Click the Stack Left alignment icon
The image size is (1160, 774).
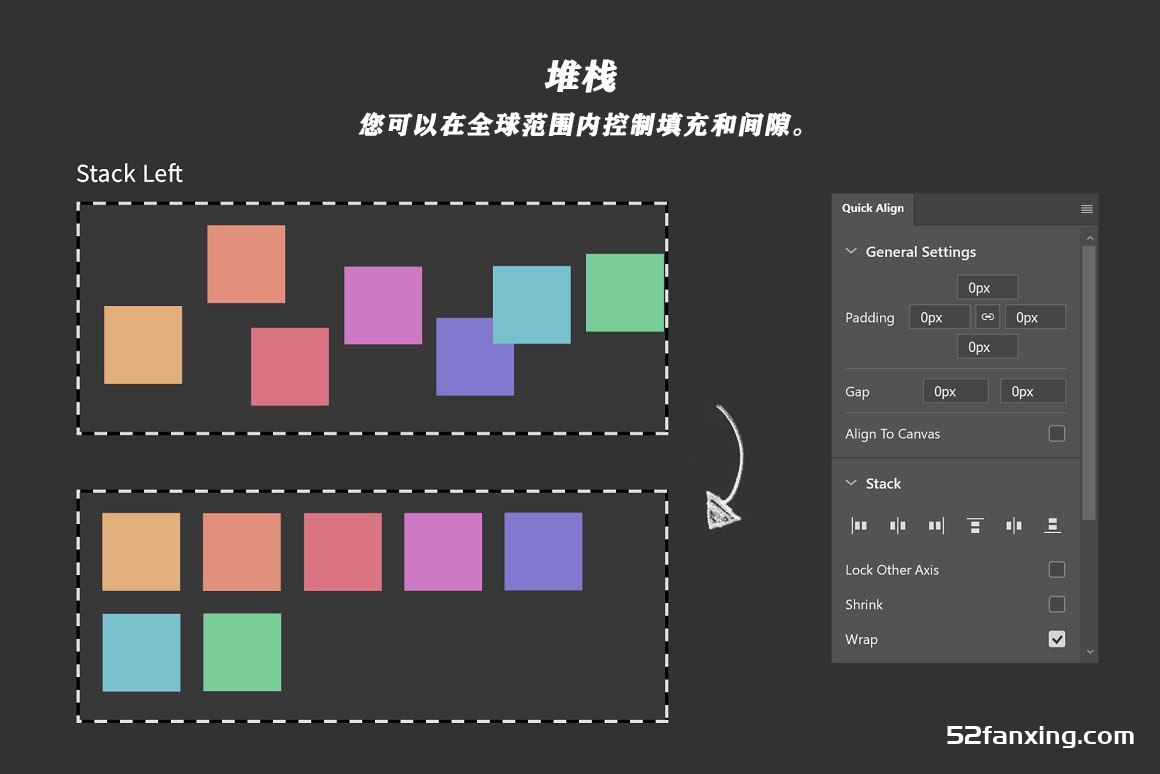pos(859,525)
